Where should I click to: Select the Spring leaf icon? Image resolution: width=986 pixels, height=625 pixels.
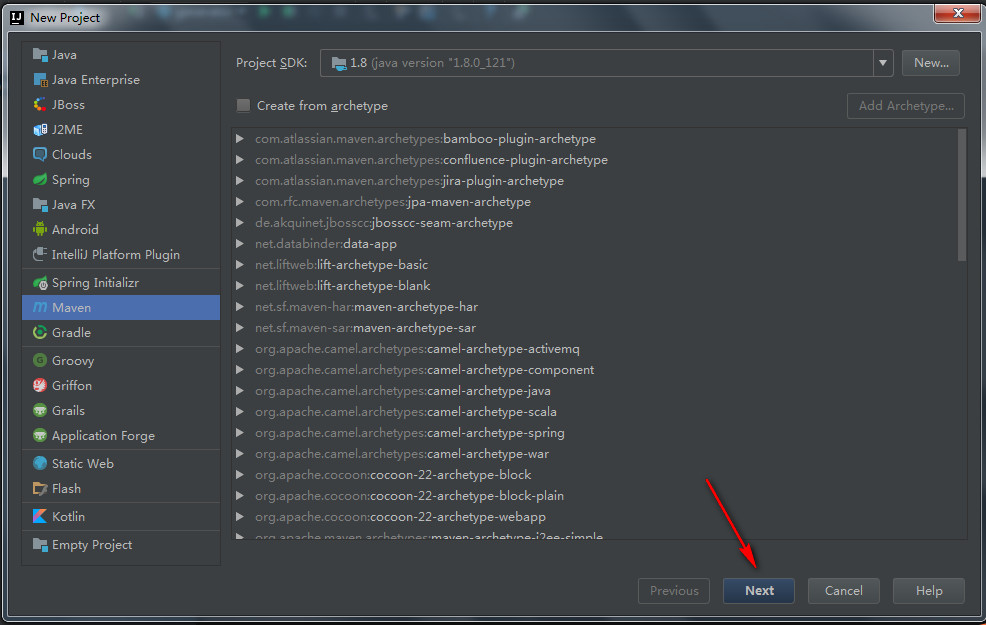point(40,179)
